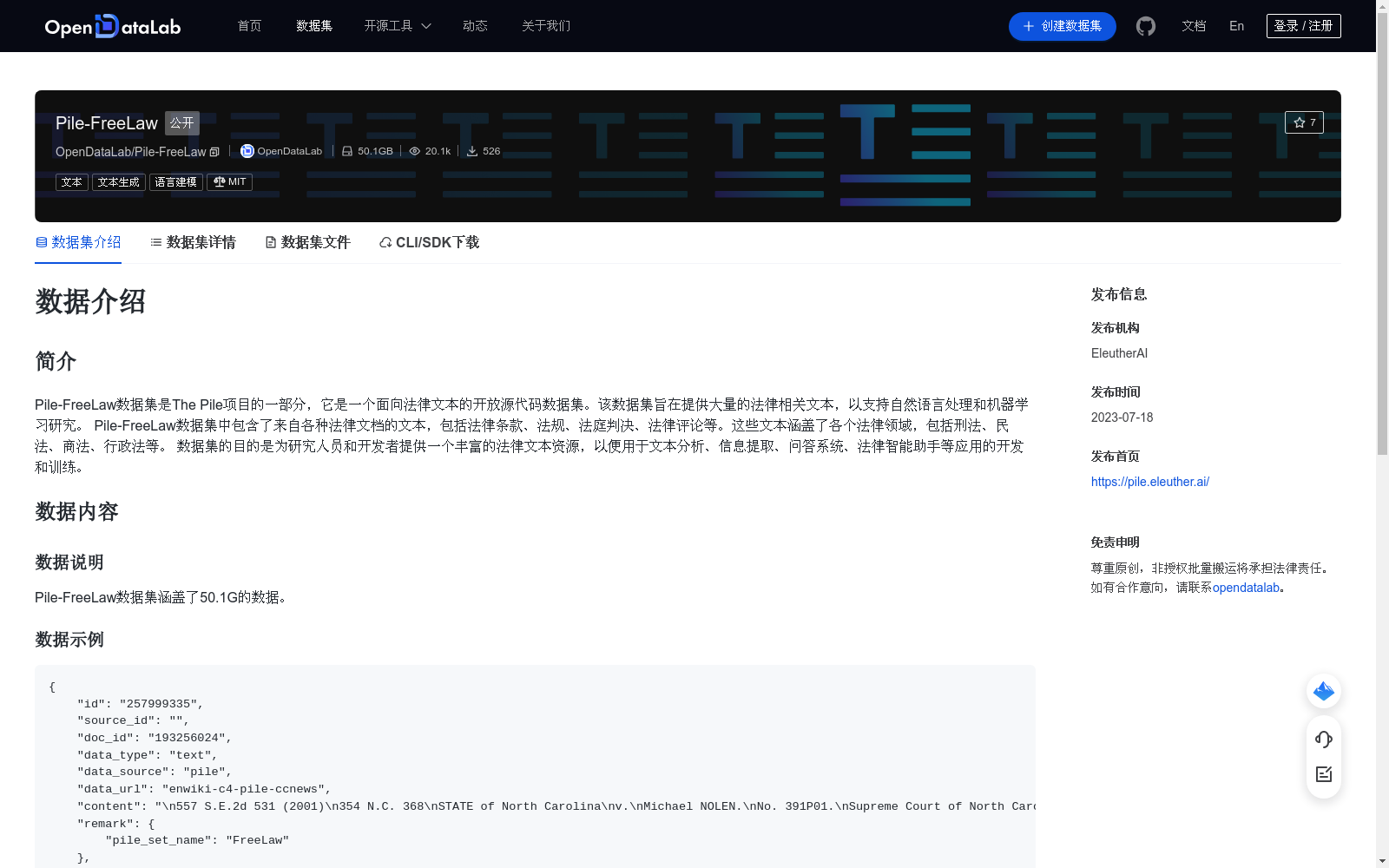This screenshot has width=1389, height=868.
Task: Click the OpenDataLab logo
Action: pyautogui.click(x=113, y=26)
